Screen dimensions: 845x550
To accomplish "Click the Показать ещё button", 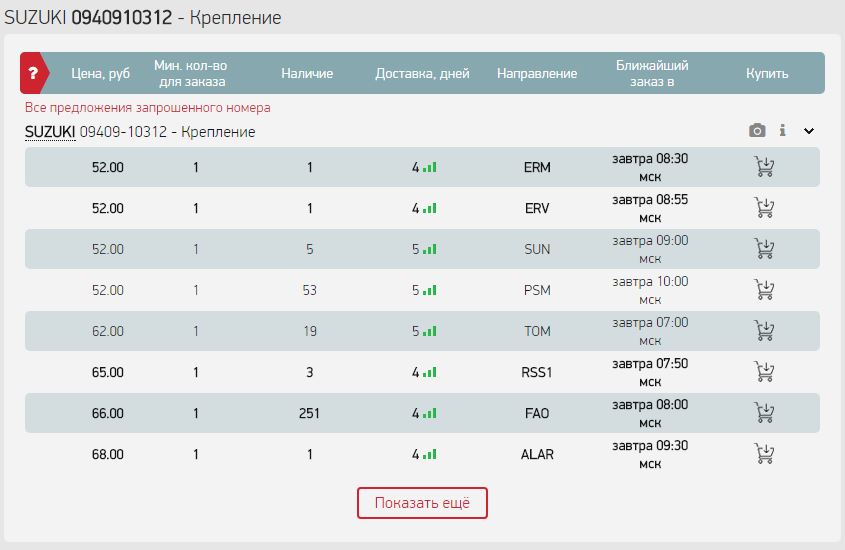I will coord(422,503).
